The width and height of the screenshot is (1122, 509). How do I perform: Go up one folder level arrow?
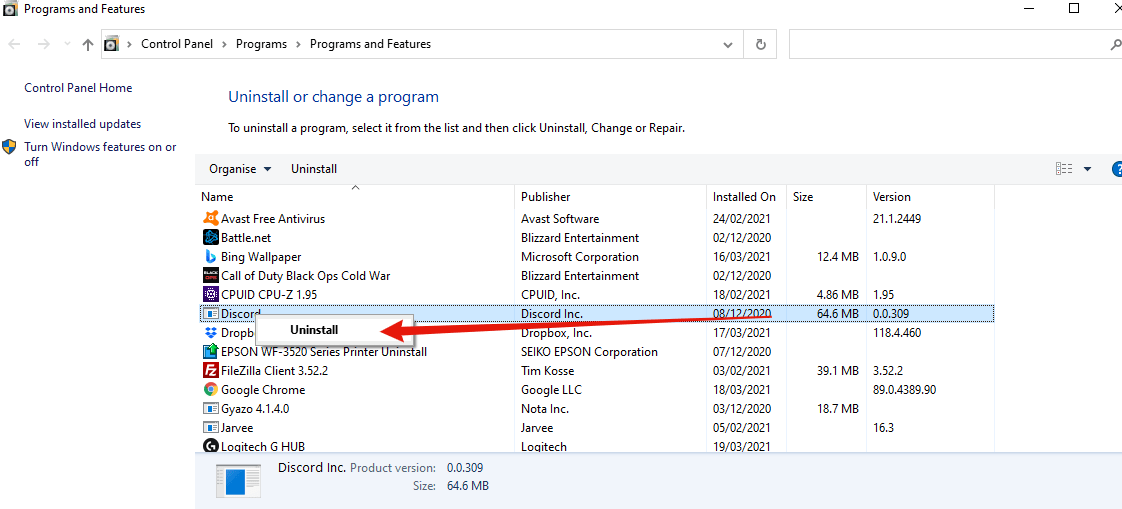87,44
